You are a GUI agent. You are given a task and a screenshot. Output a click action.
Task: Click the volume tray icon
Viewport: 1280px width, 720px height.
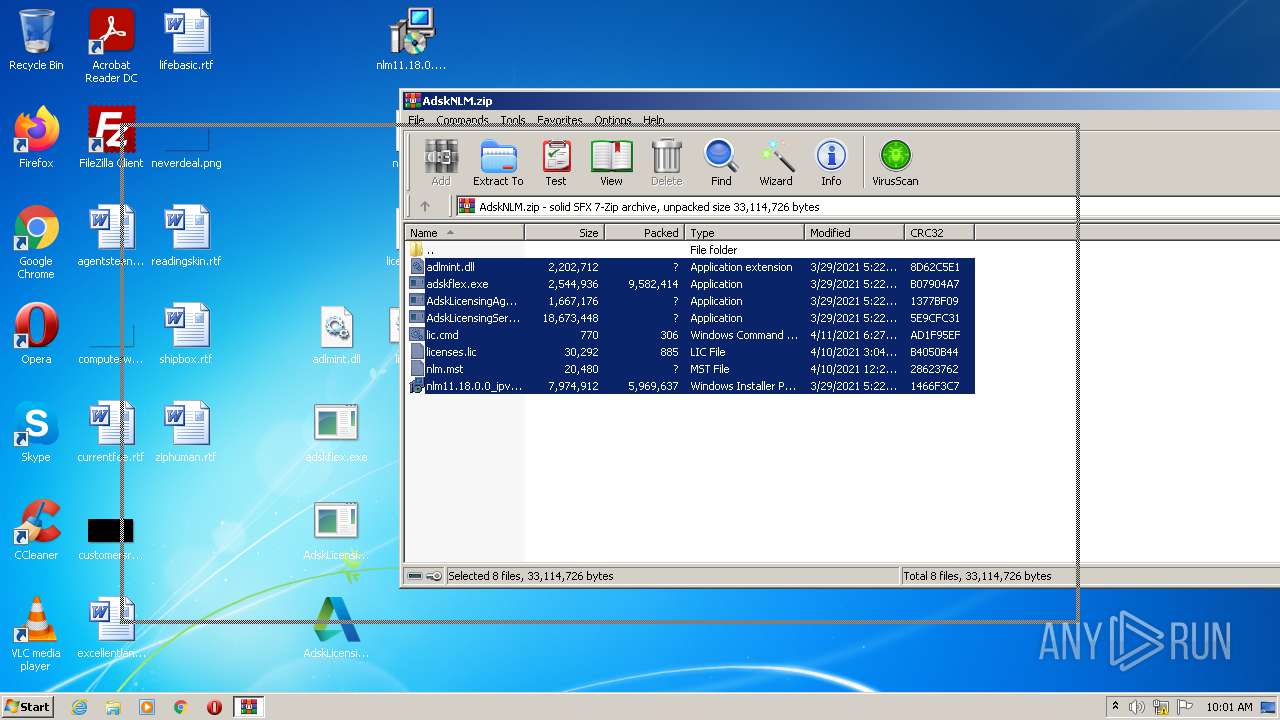point(1137,707)
